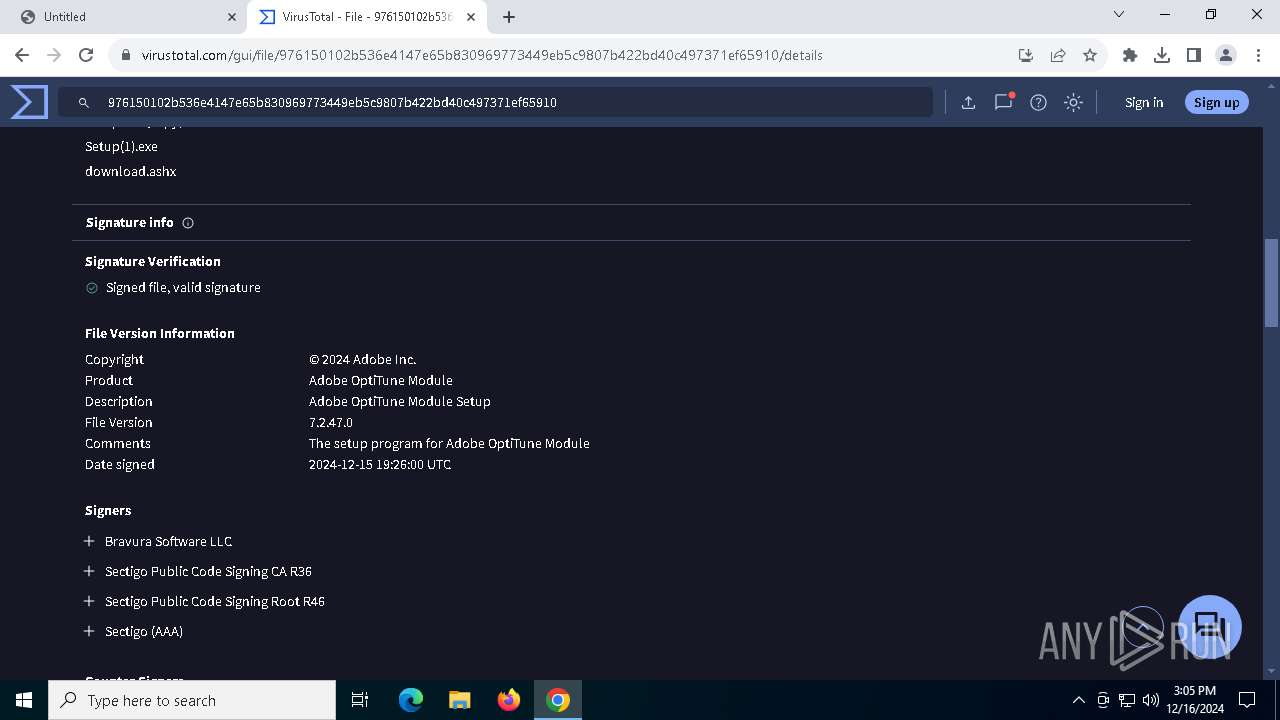
Task: Close the Untitled tab
Action: tap(232, 17)
